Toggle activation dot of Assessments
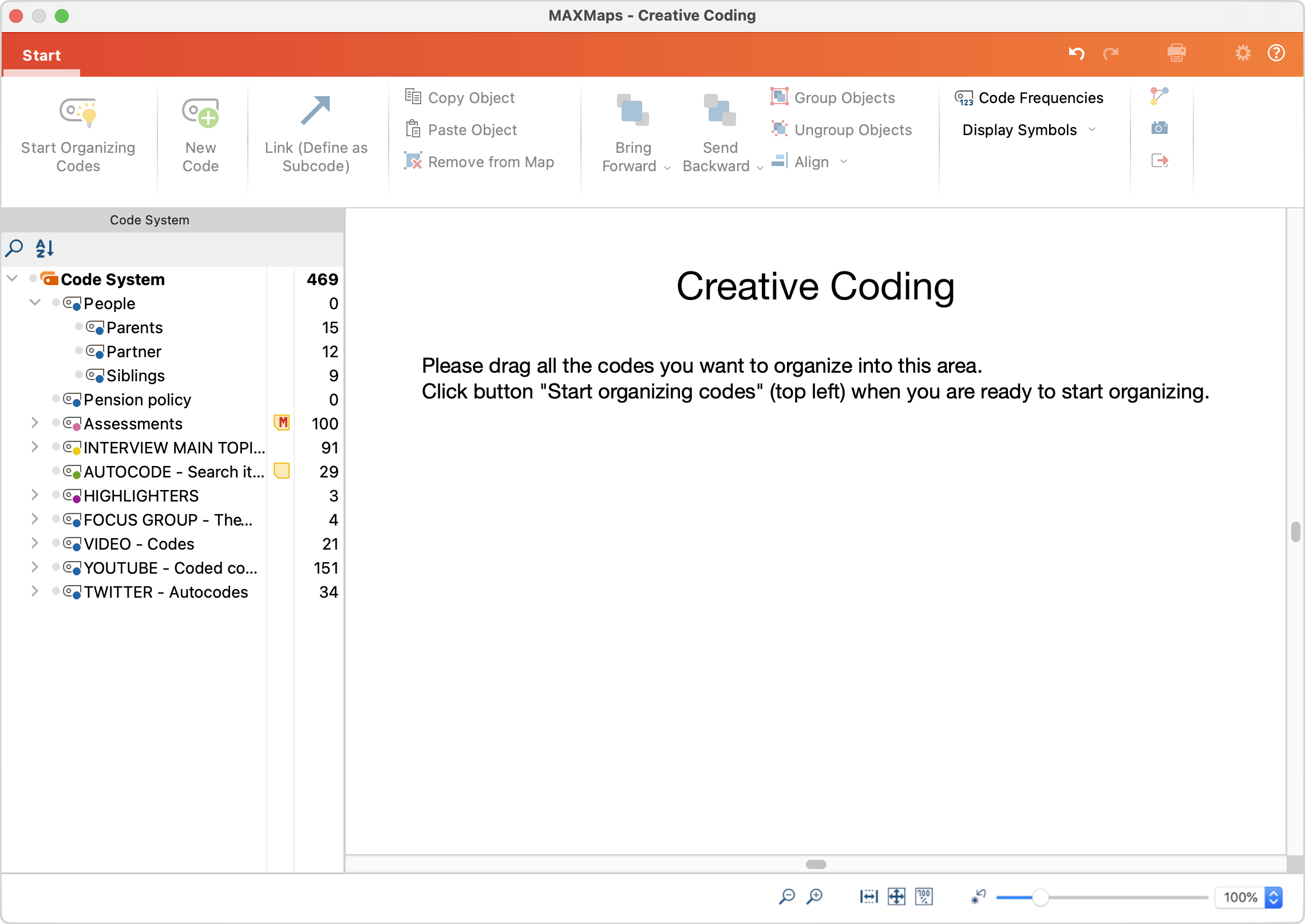 [56, 422]
